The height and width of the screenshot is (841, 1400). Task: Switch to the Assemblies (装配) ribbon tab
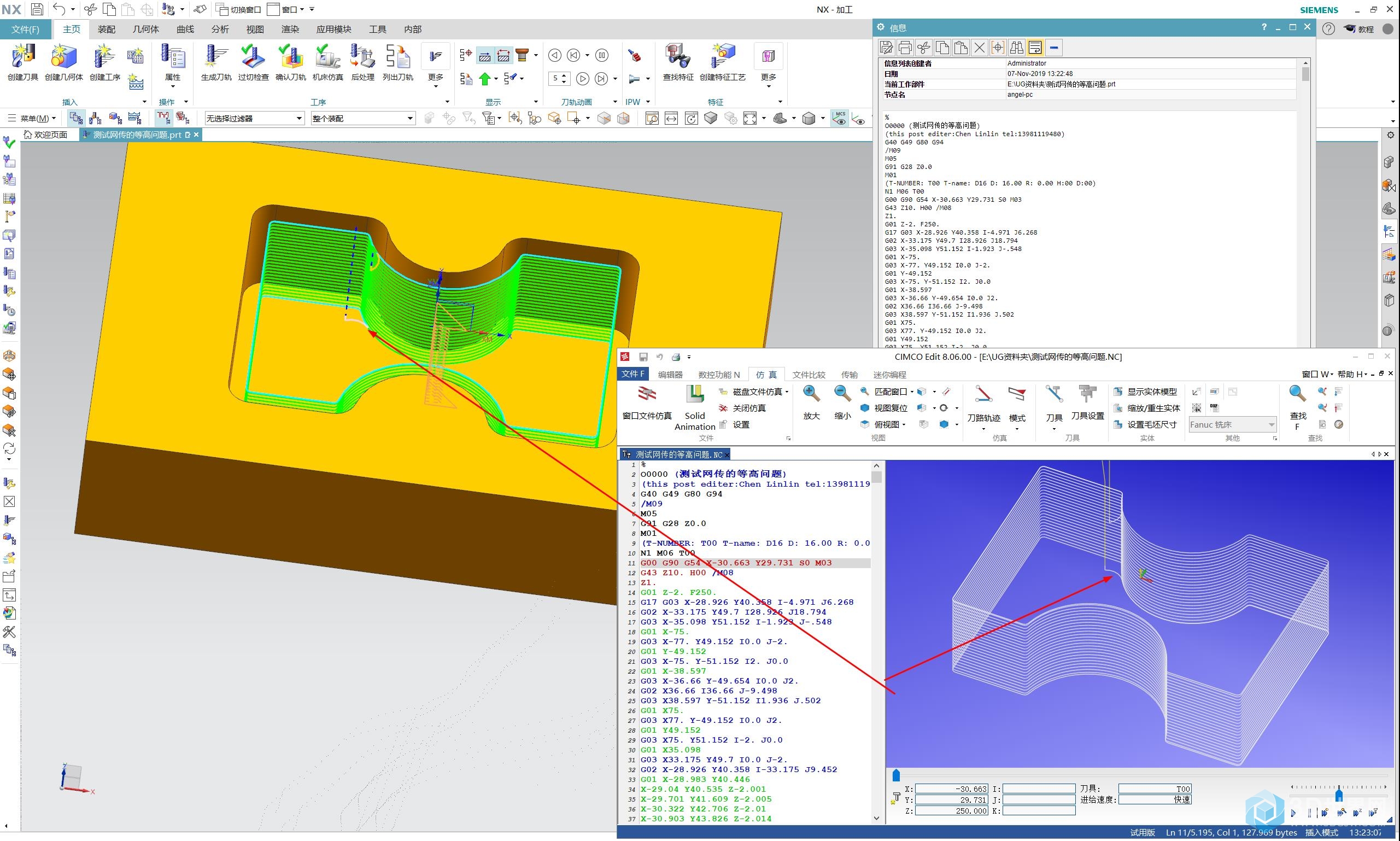[x=107, y=30]
